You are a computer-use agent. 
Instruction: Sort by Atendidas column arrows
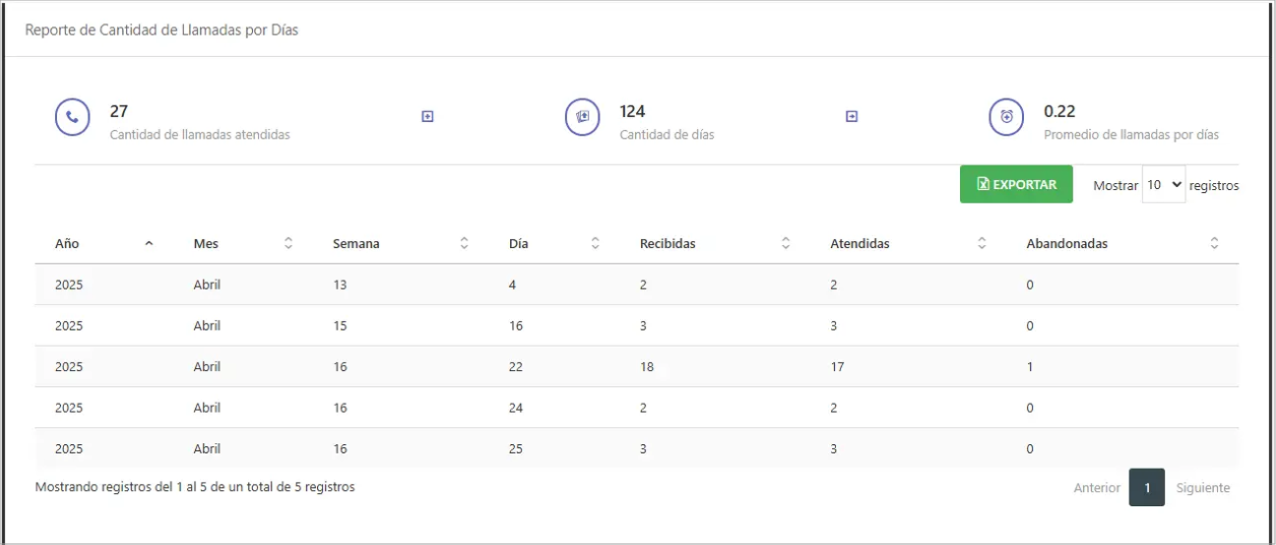[981, 244]
